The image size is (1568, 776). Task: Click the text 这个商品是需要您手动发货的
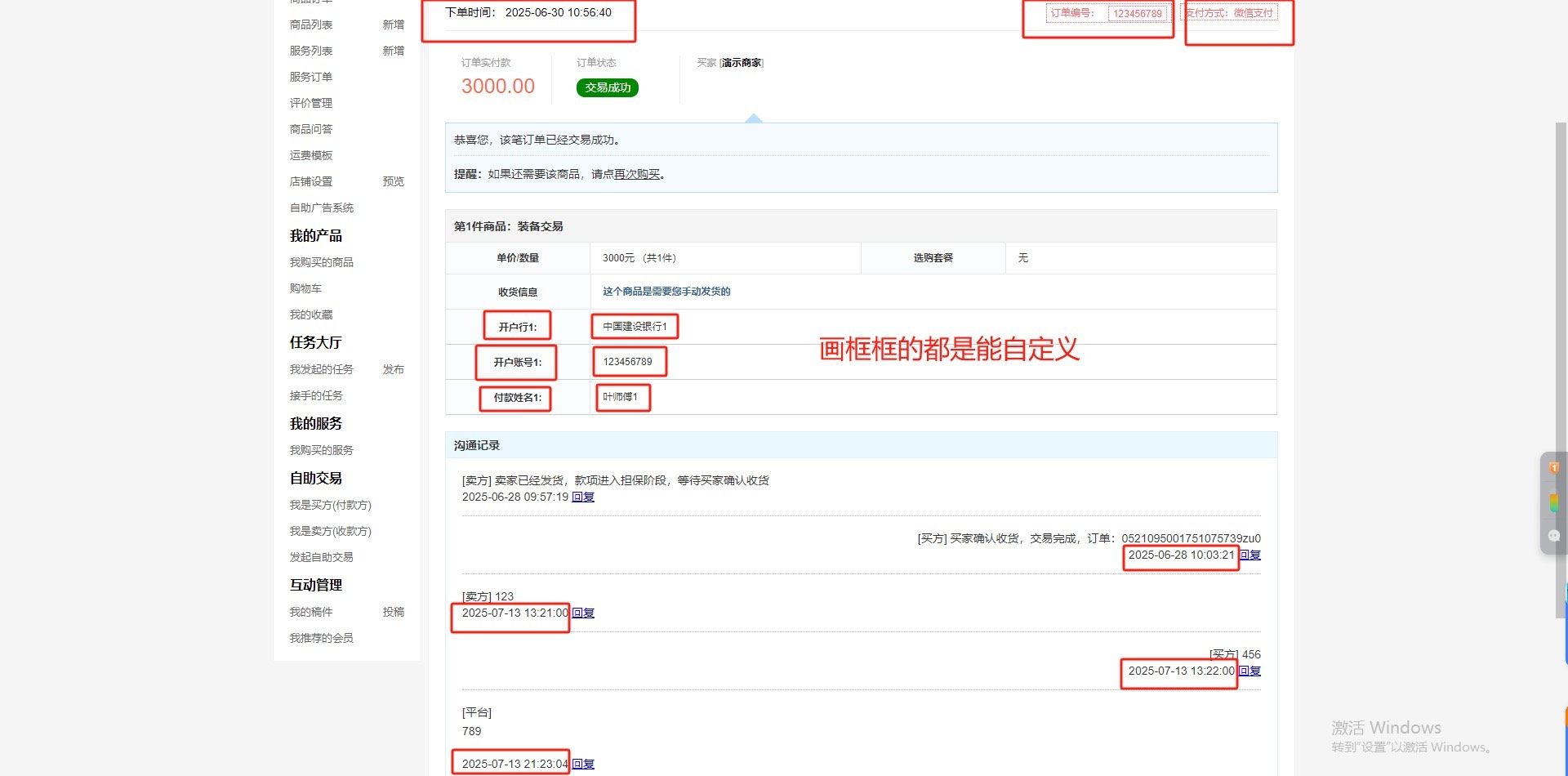pyautogui.click(x=666, y=292)
